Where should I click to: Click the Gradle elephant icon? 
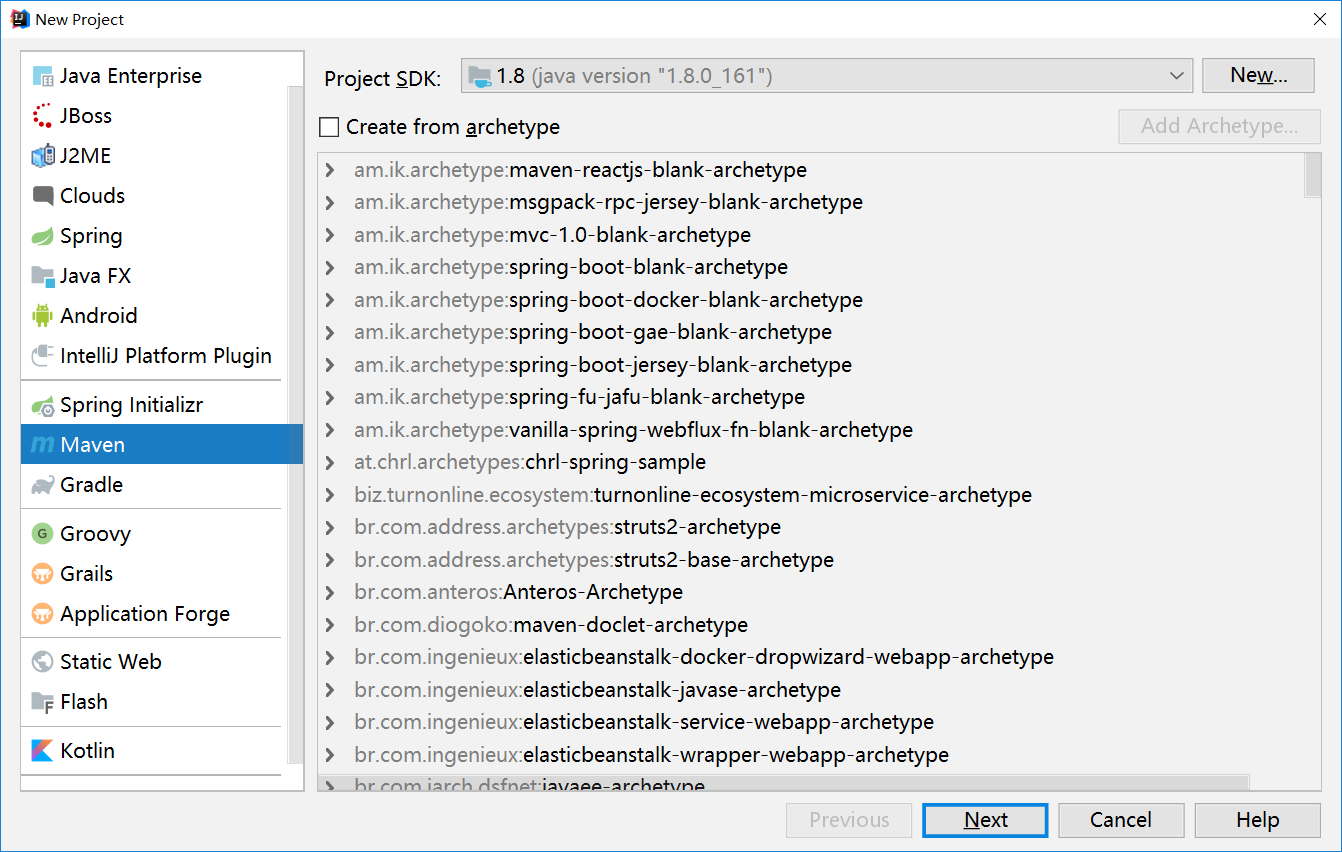[43, 485]
